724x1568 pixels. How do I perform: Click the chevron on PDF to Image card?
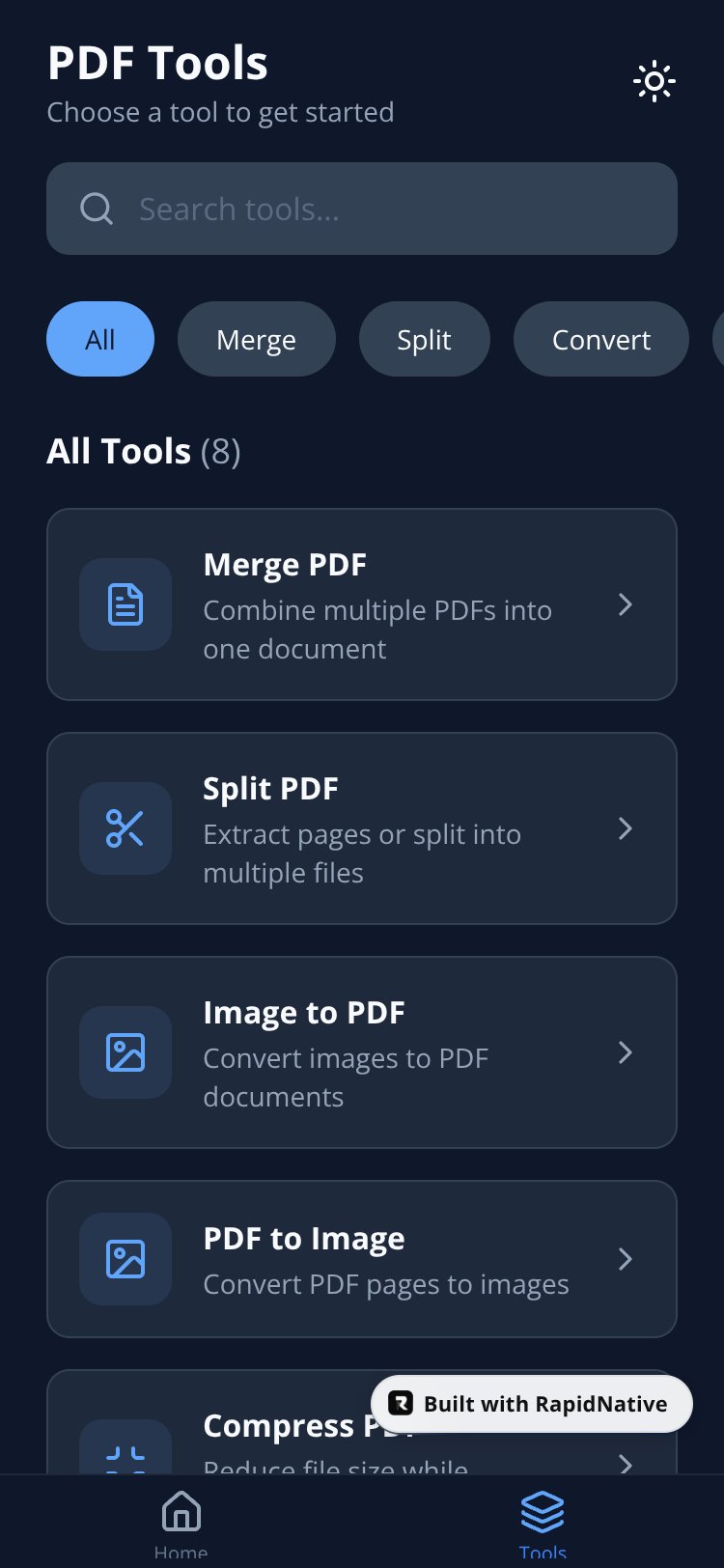coord(626,1259)
